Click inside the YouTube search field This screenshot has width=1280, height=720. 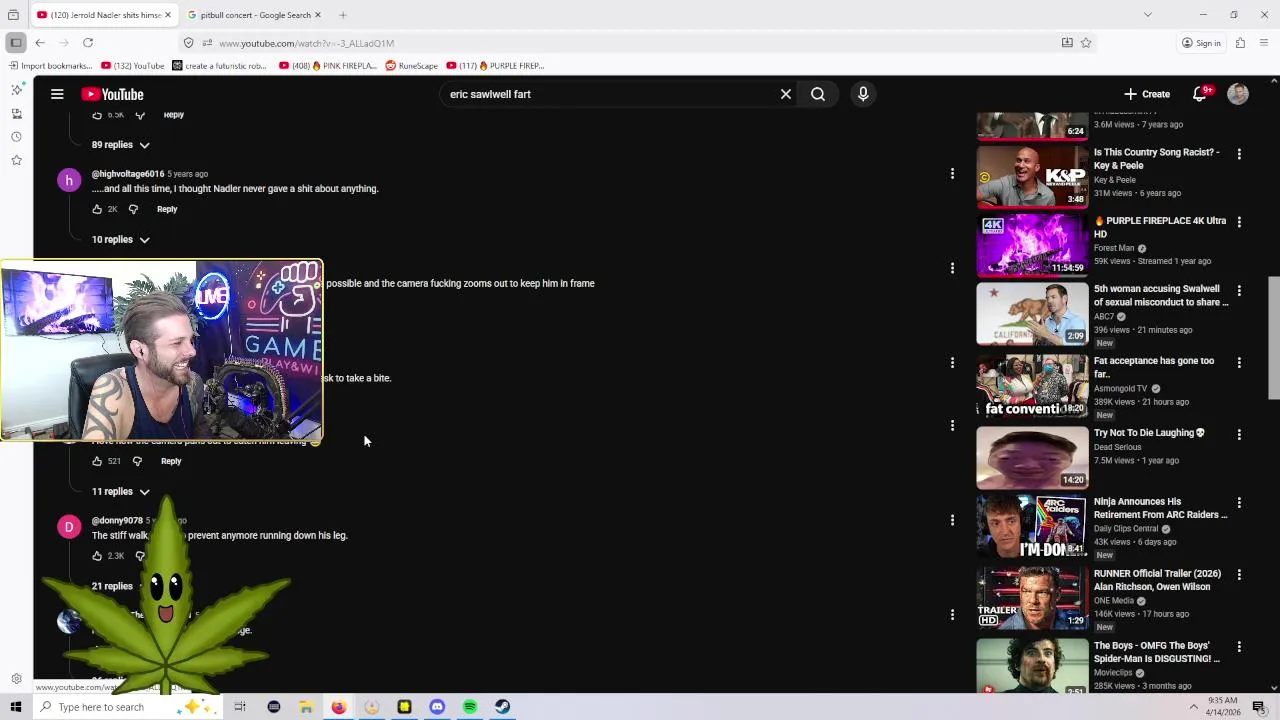pyautogui.click(x=608, y=94)
